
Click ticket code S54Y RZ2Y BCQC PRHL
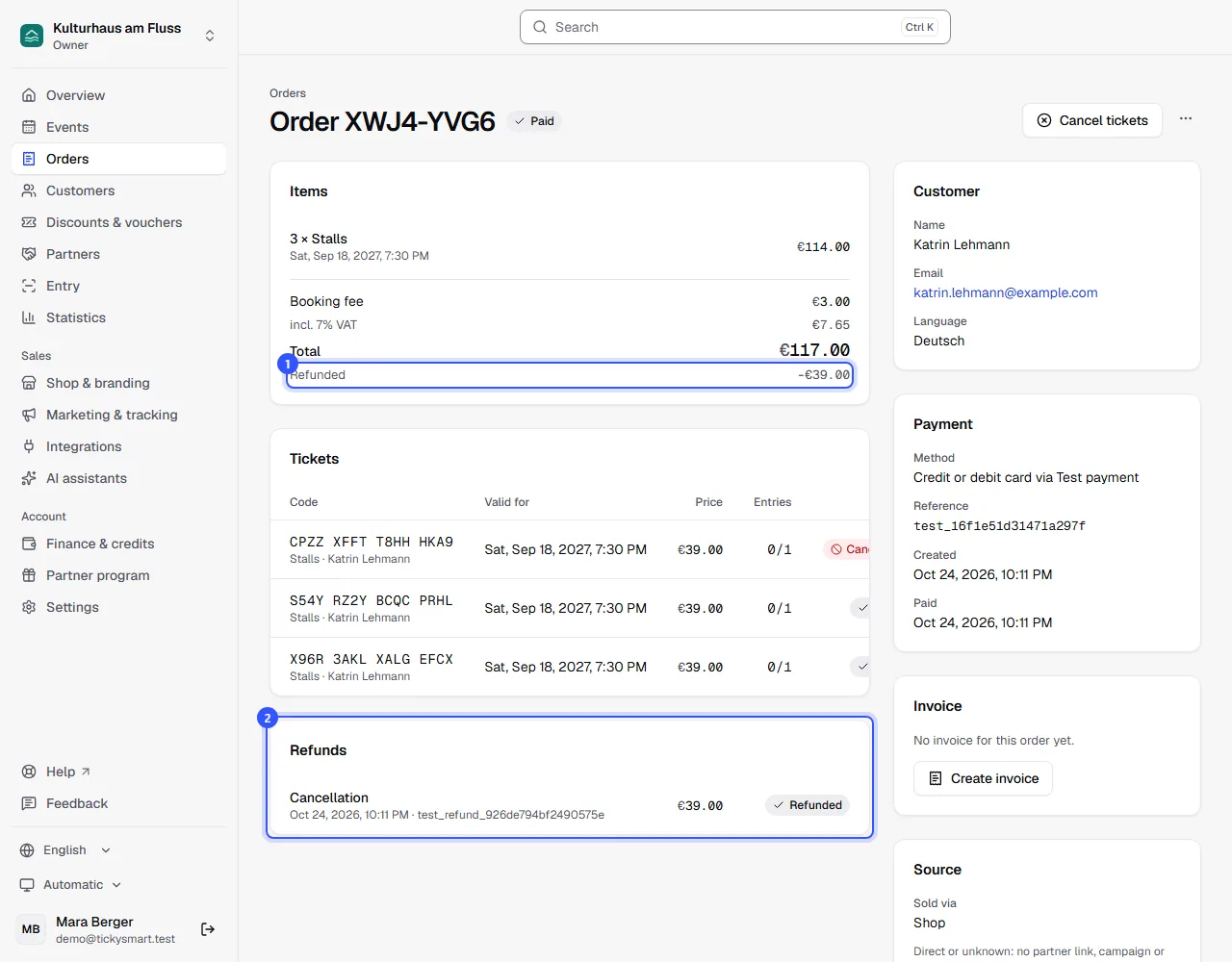tap(372, 600)
